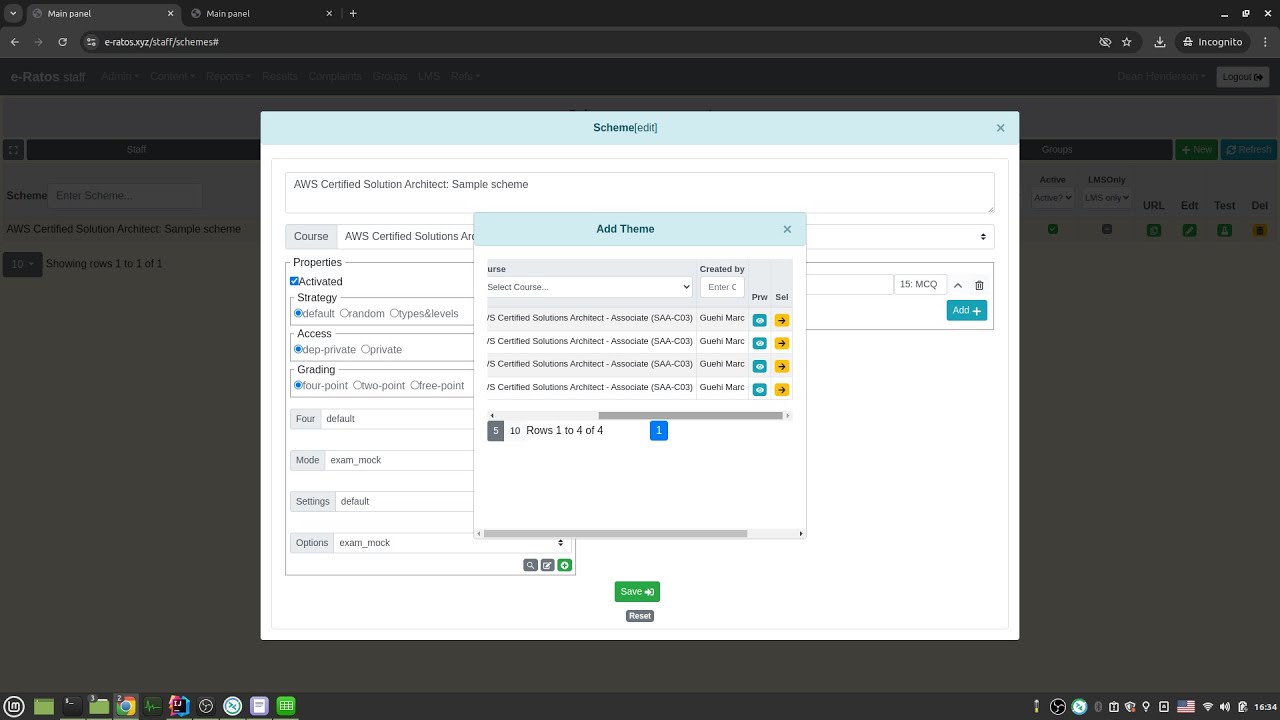Open the Incognito profile button
The image size is (1280, 720).
point(1212,42)
